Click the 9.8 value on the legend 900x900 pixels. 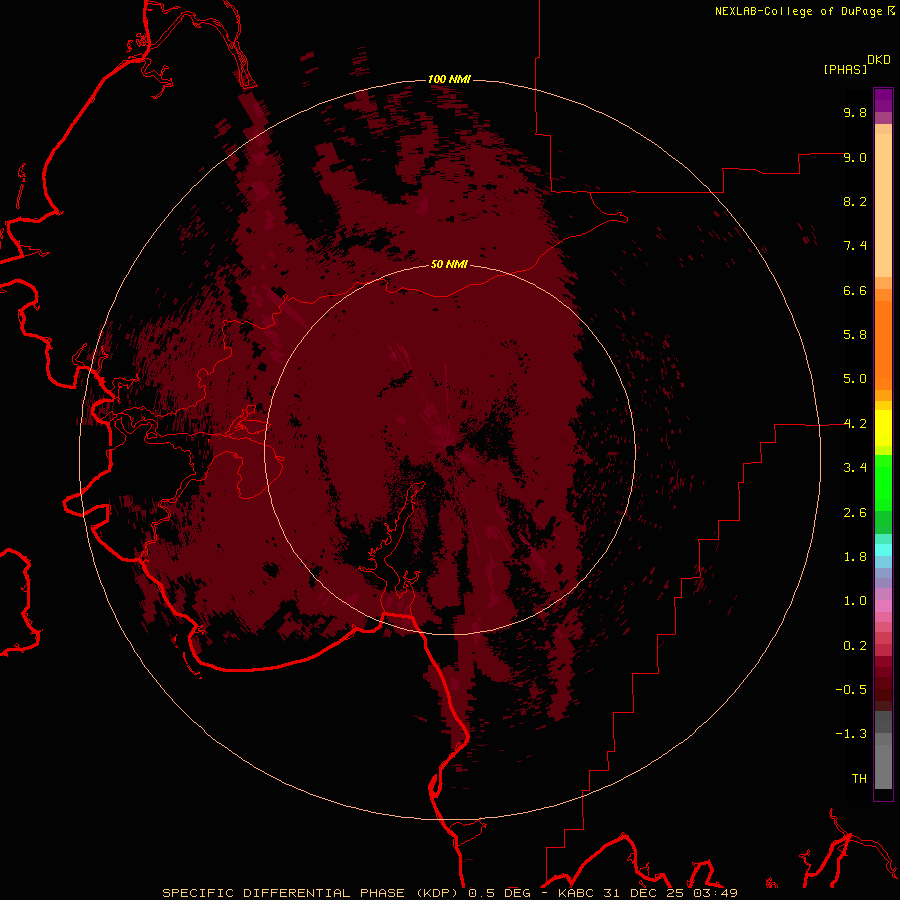pyautogui.click(x=855, y=112)
